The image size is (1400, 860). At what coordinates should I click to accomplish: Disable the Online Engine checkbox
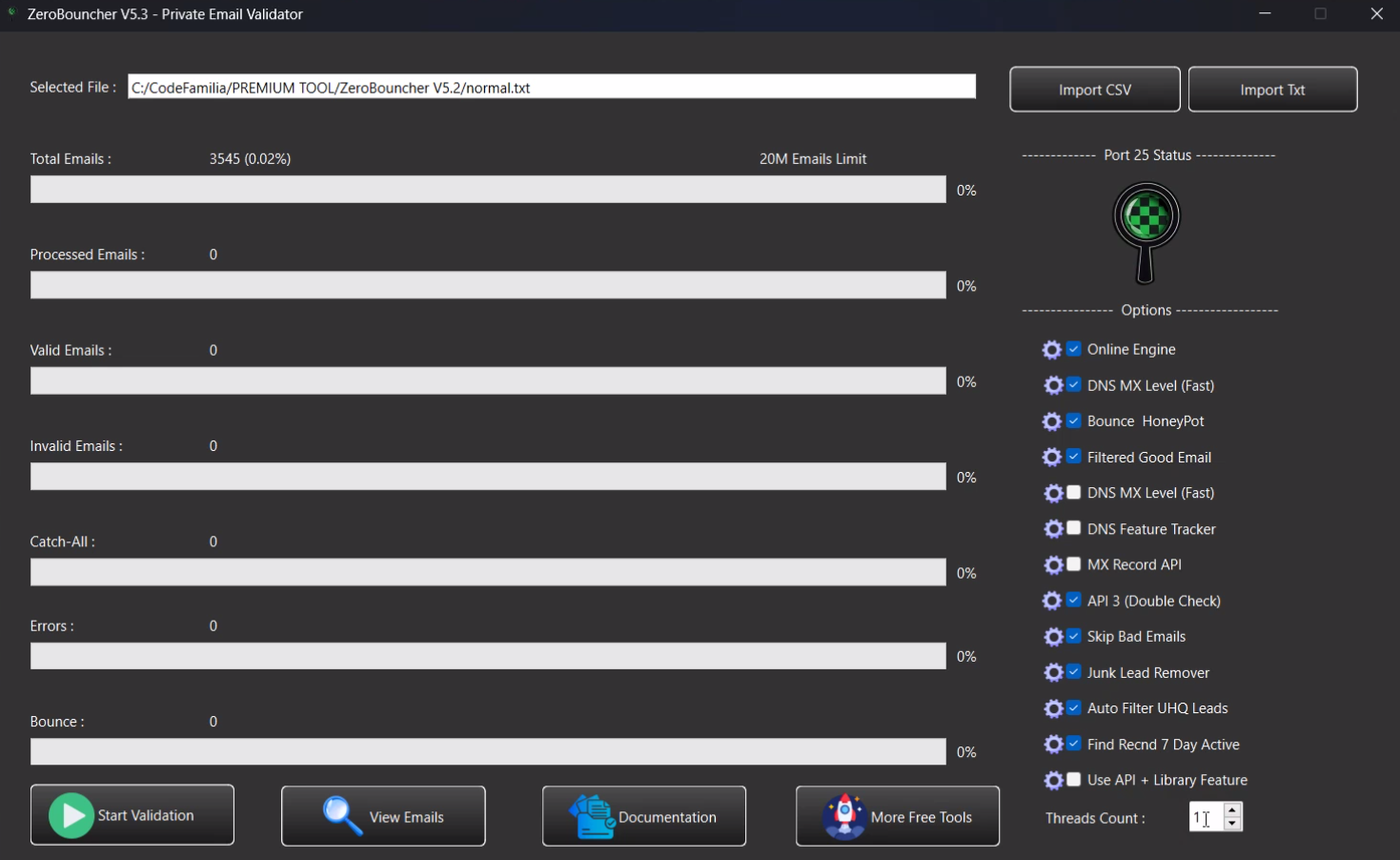[x=1074, y=349]
